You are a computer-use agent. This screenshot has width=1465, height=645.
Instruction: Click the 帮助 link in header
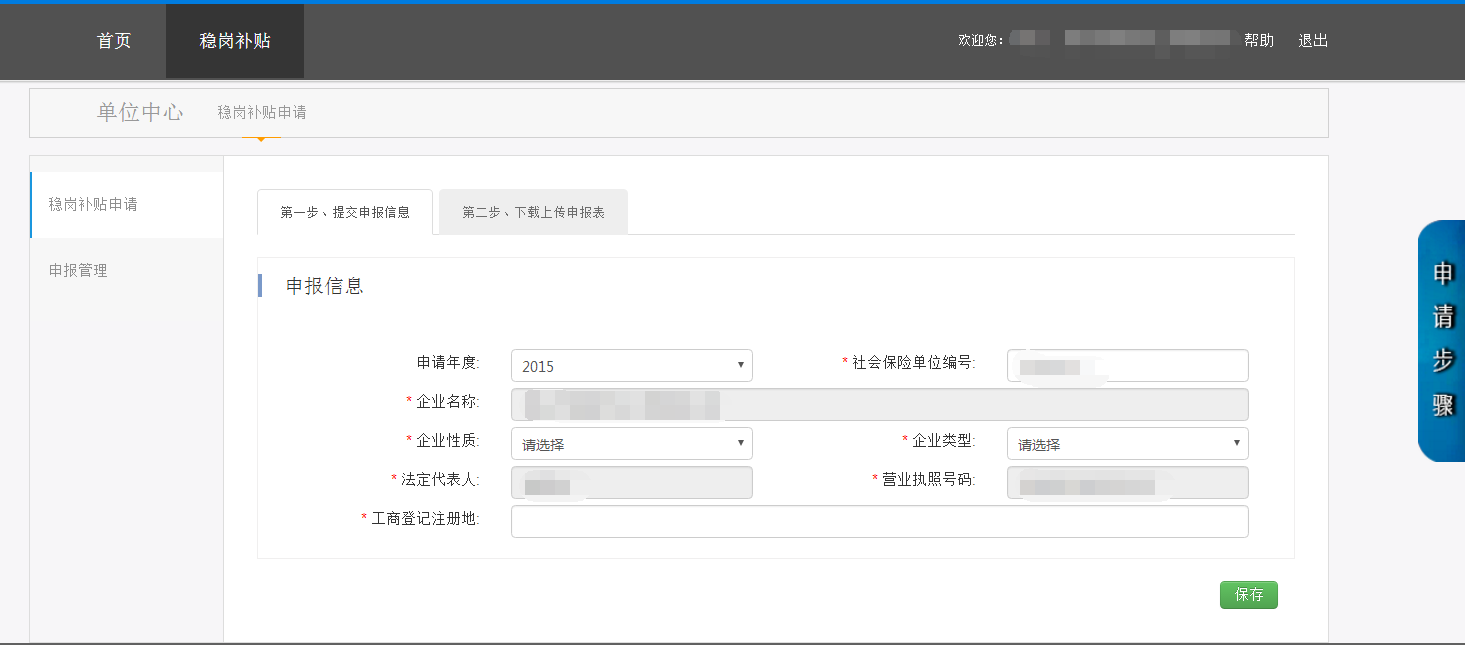(x=1258, y=41)
